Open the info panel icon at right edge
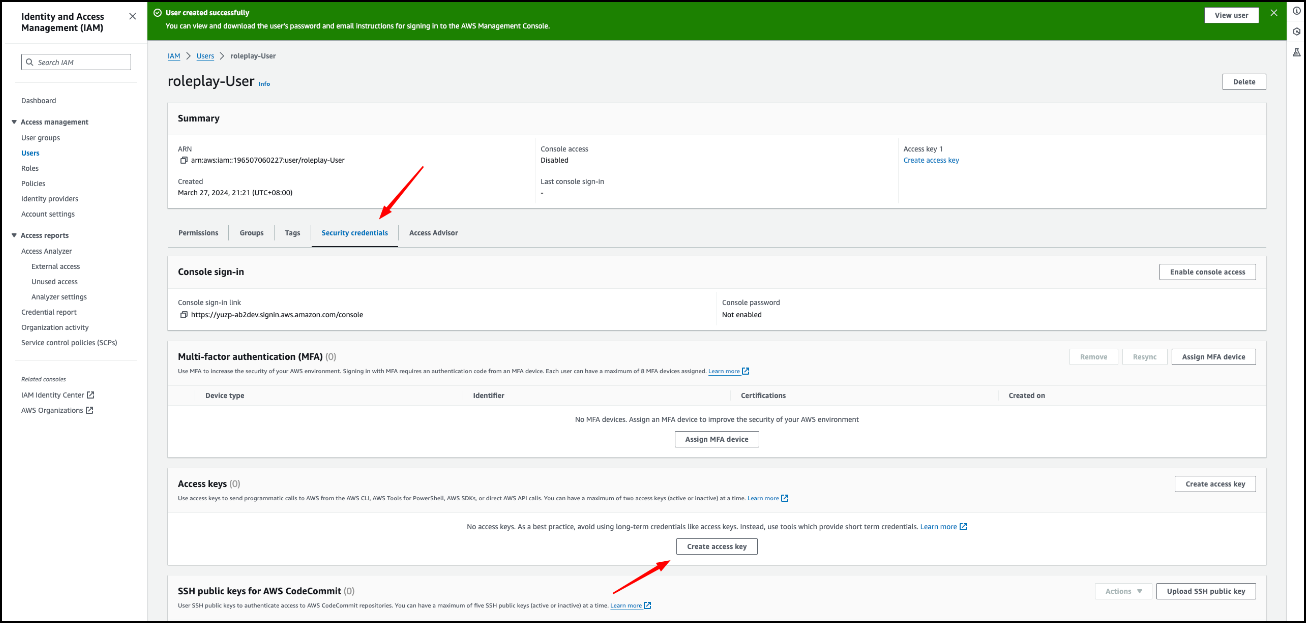The width and height of the screenshot is (1306, 623). pos(1297,11)
